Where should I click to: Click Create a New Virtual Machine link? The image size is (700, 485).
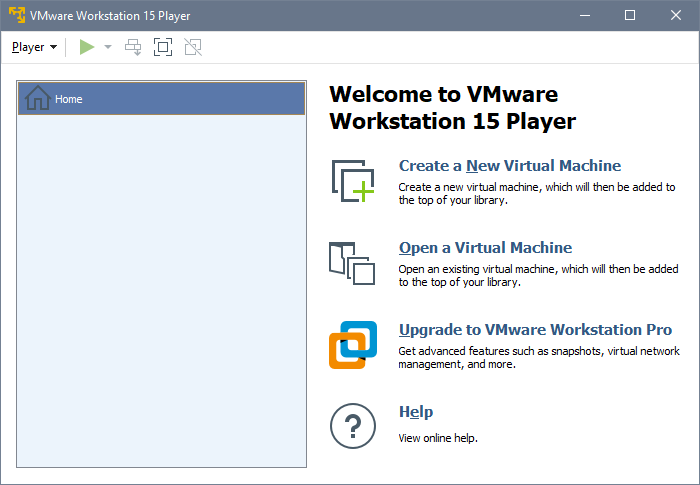pyautogui.click(x=510, y=166)
